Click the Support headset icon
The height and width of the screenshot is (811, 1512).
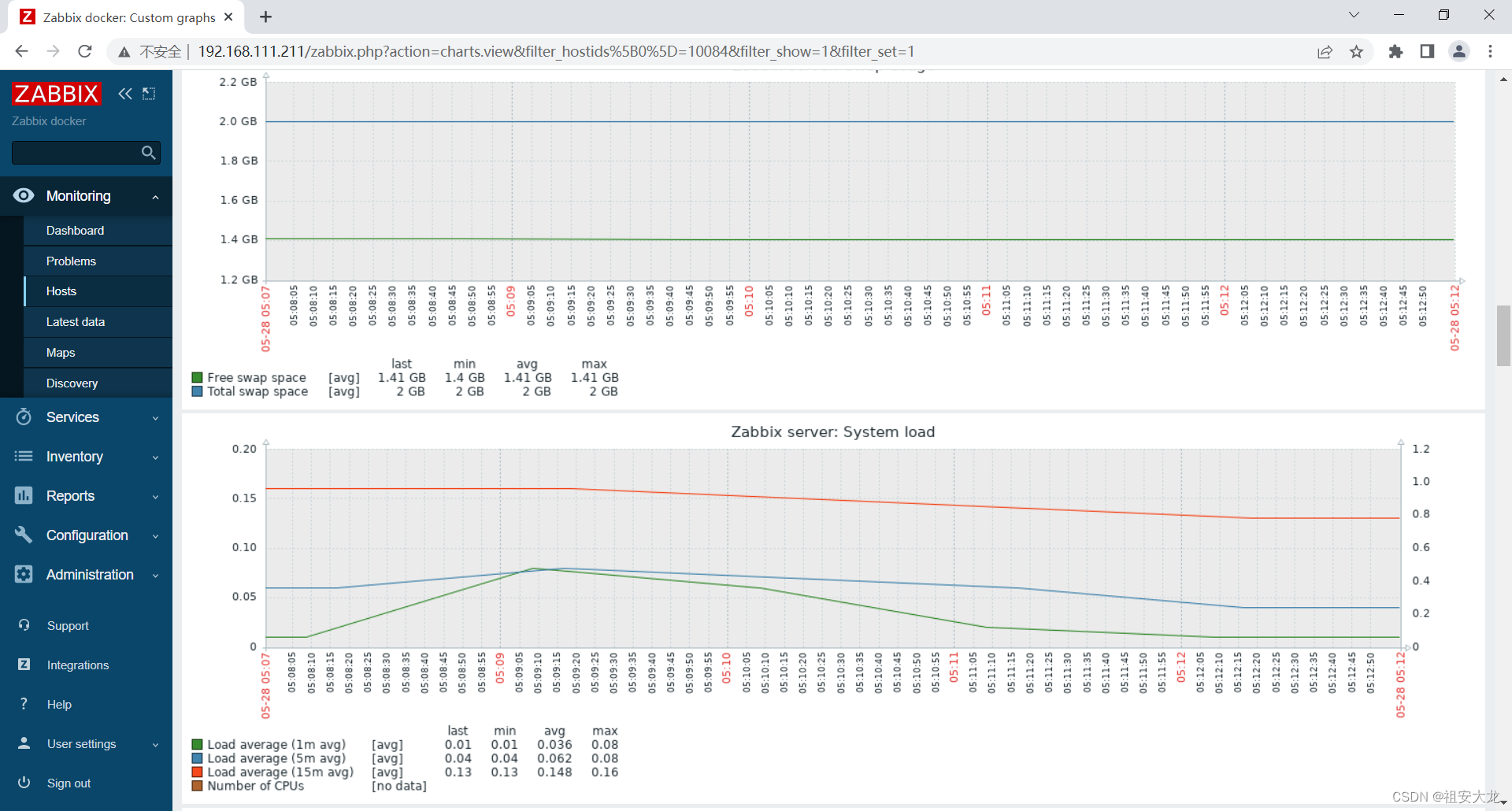pyautogui.click(x=24, y=625)
